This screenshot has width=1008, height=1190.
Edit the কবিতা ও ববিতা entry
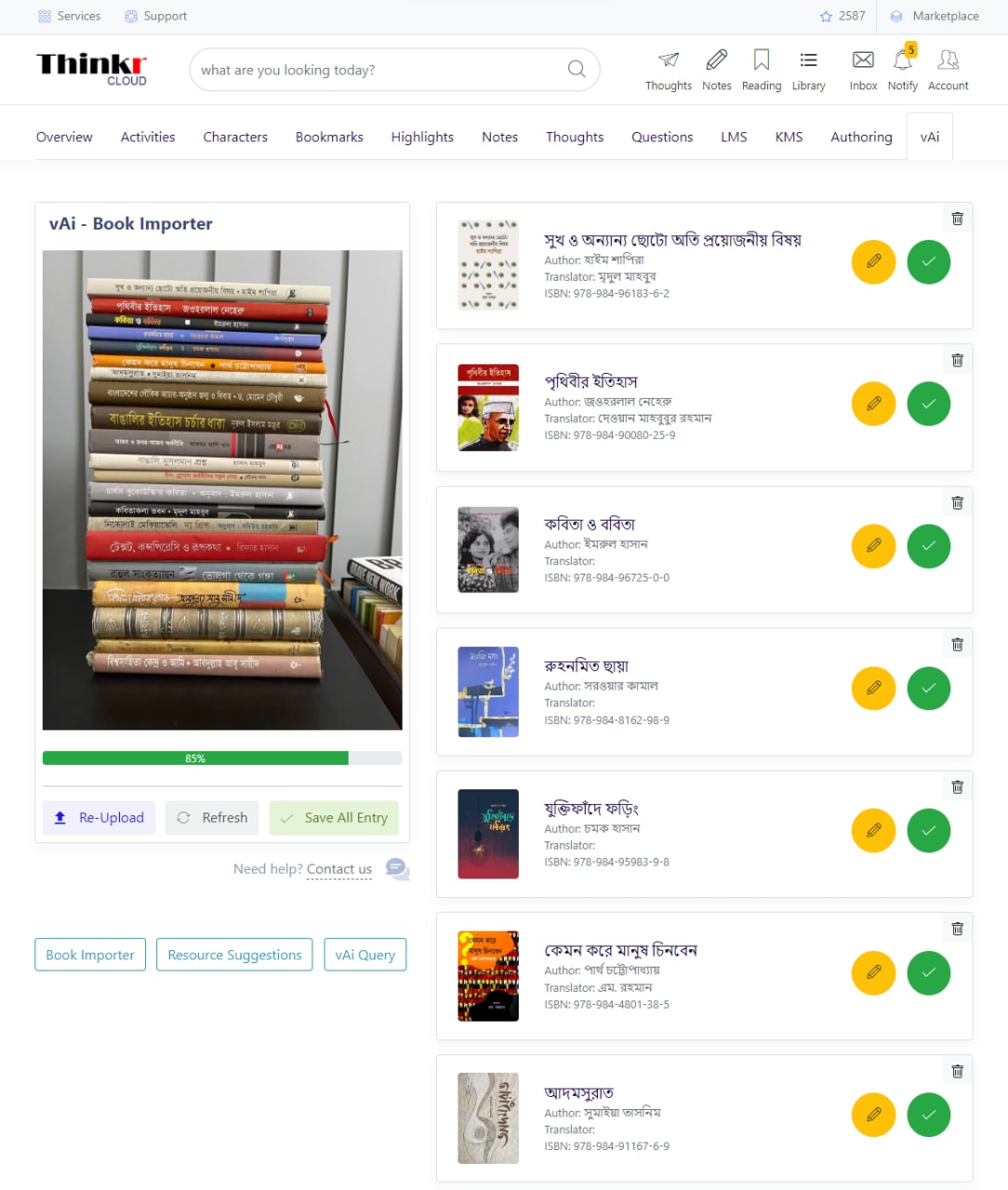[x=873, y=546]
